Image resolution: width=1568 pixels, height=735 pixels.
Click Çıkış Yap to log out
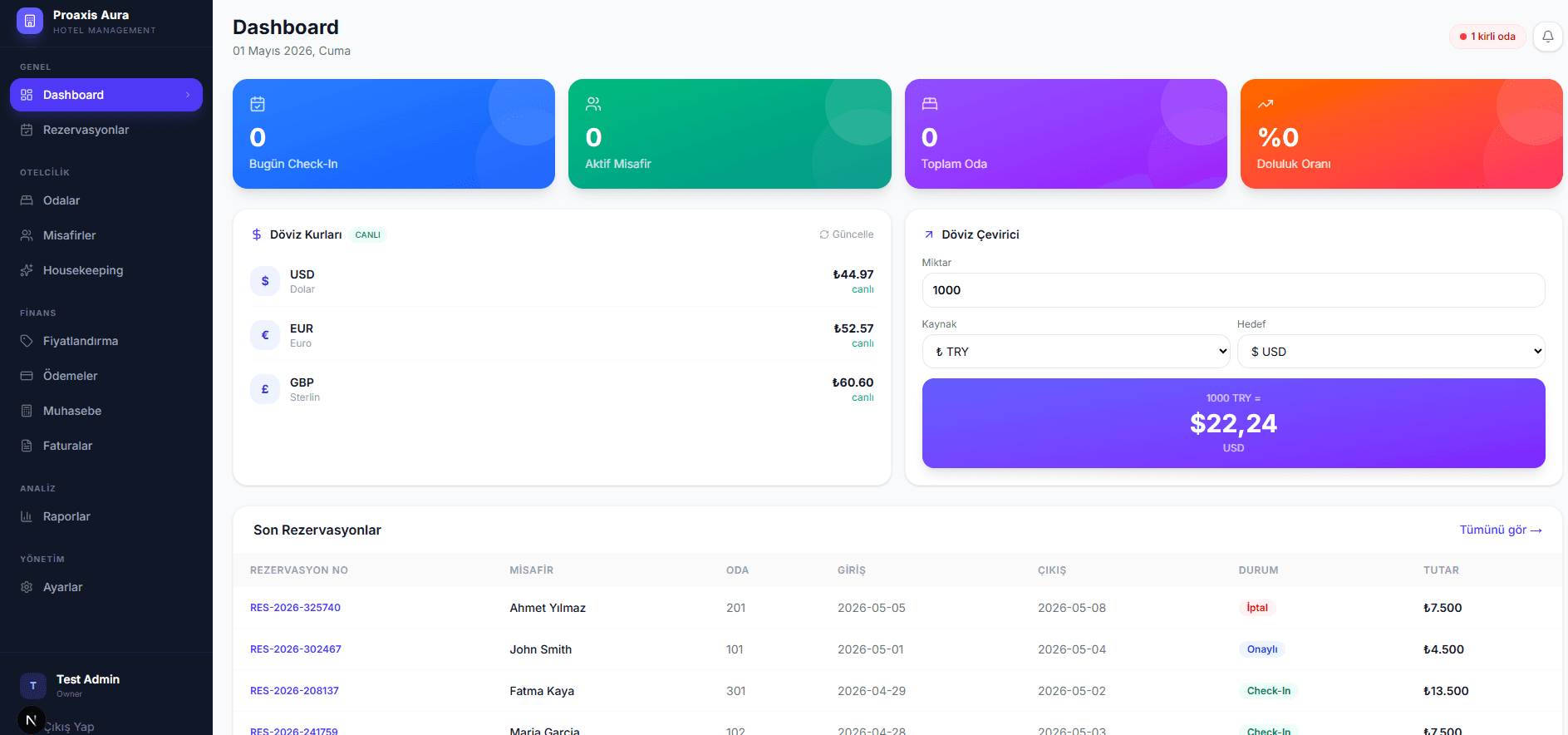(x=70, y=727)
